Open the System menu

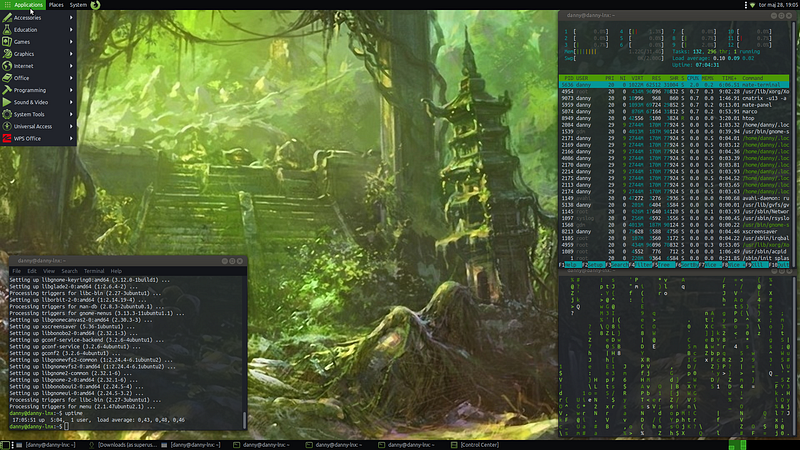[x=78, y=5]
